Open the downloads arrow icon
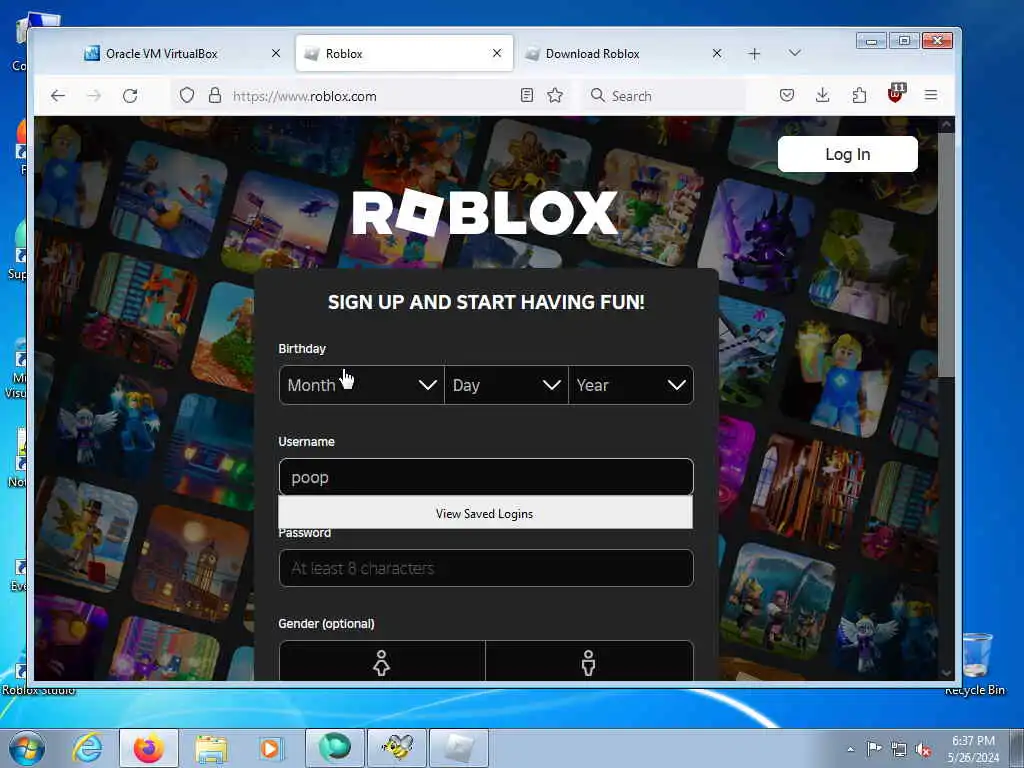This screenshot has width=1024, height=768. [823, 96]
